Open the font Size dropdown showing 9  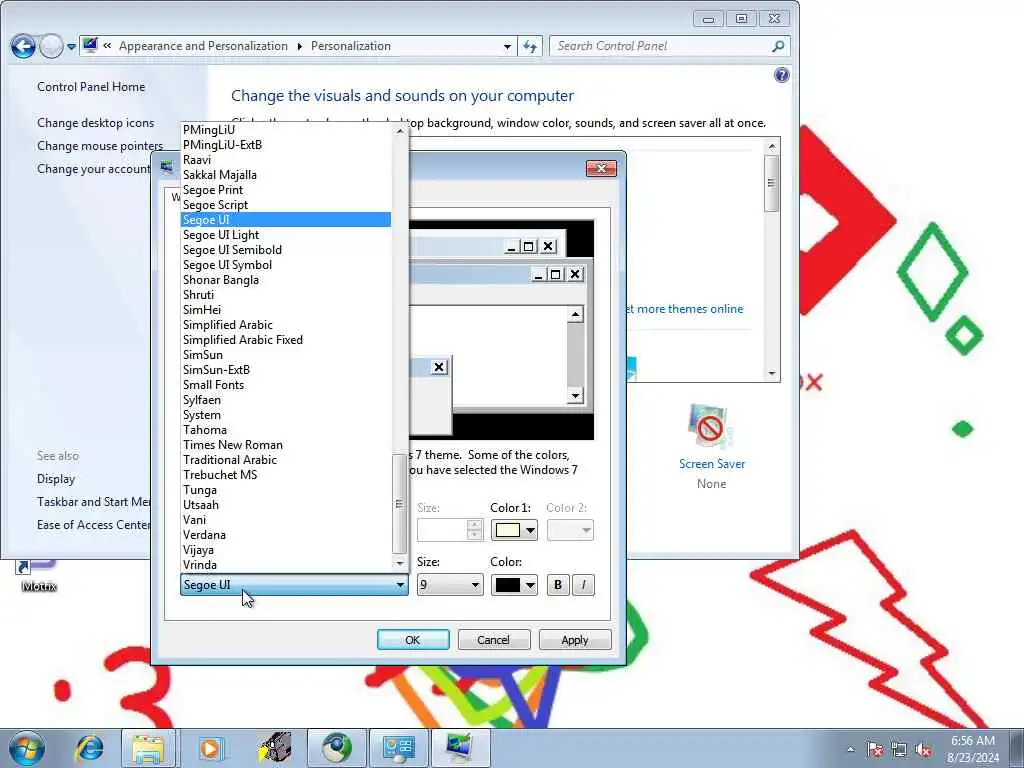click(x=450, y=585)
